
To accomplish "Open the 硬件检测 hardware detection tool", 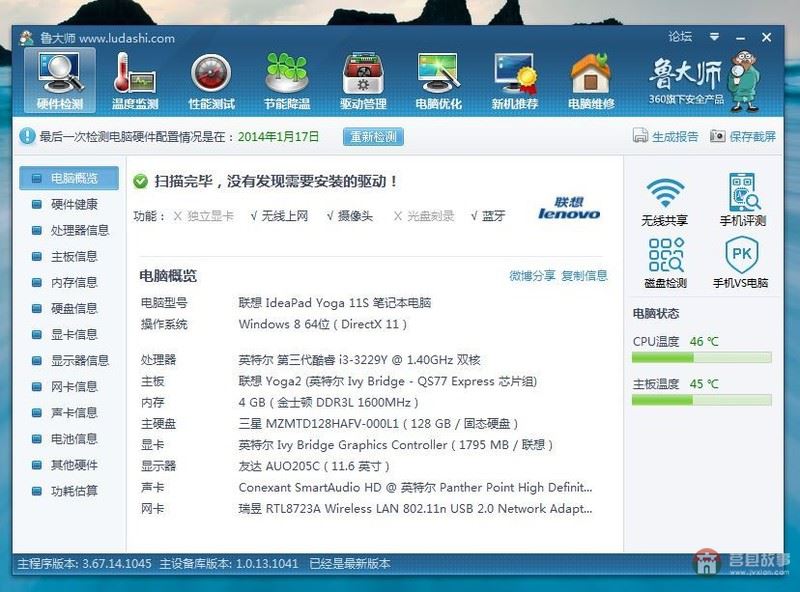I will [x=60, y=81].
